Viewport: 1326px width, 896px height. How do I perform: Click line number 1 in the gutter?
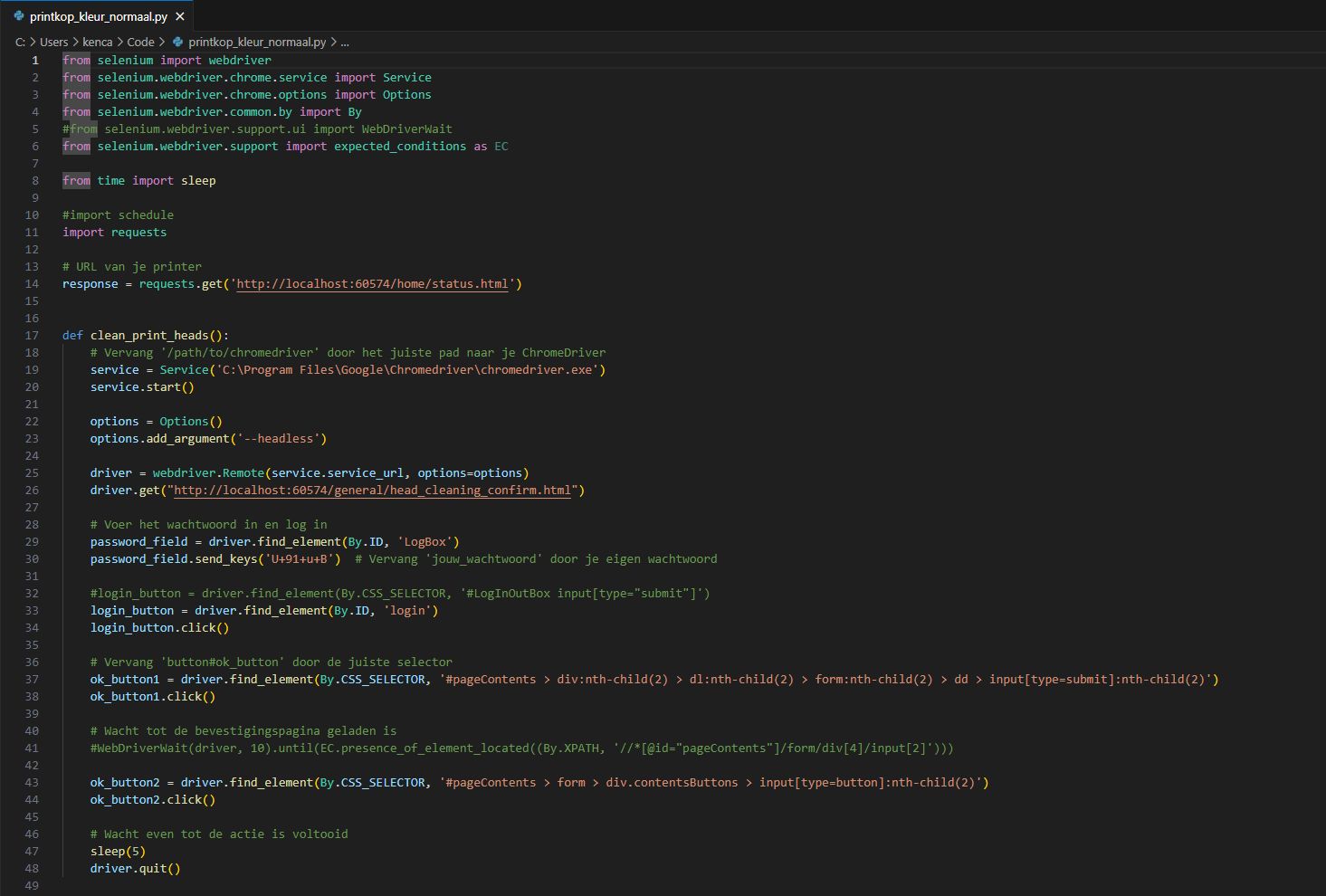35,61
